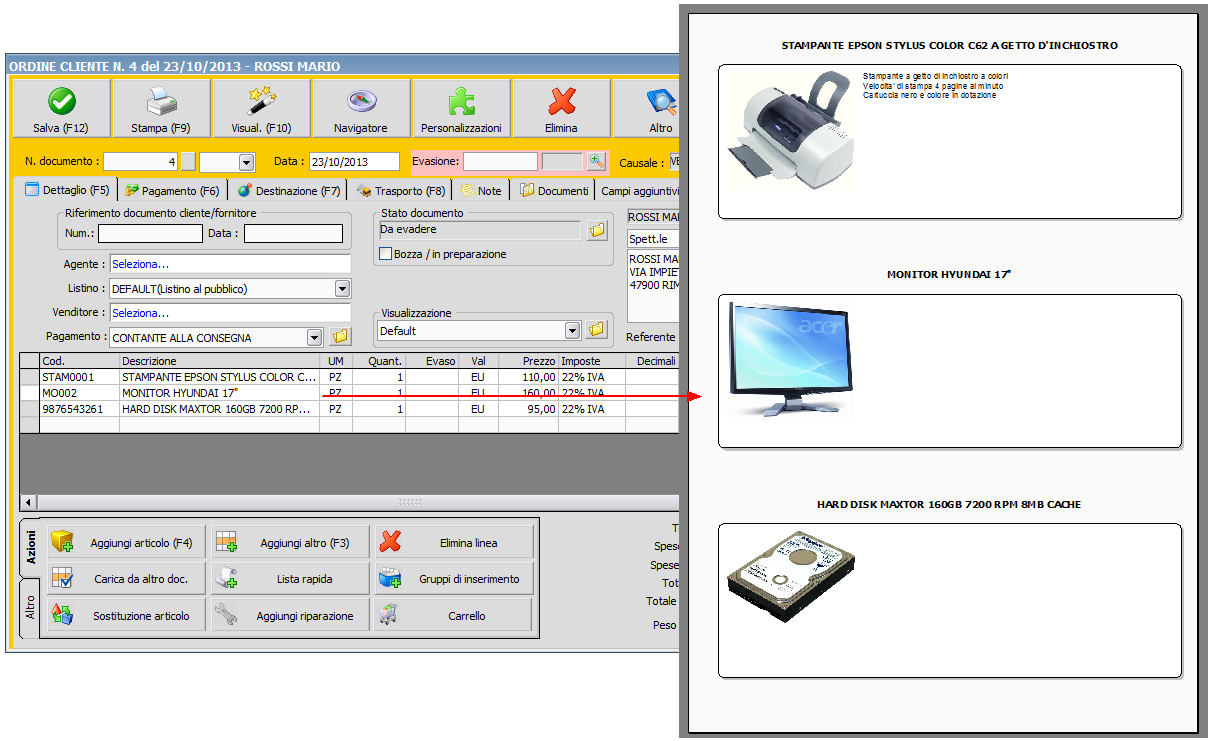Click Aggiungi altro (F3) button
This screenshot has height=741, width=1211.
[290, 543]
